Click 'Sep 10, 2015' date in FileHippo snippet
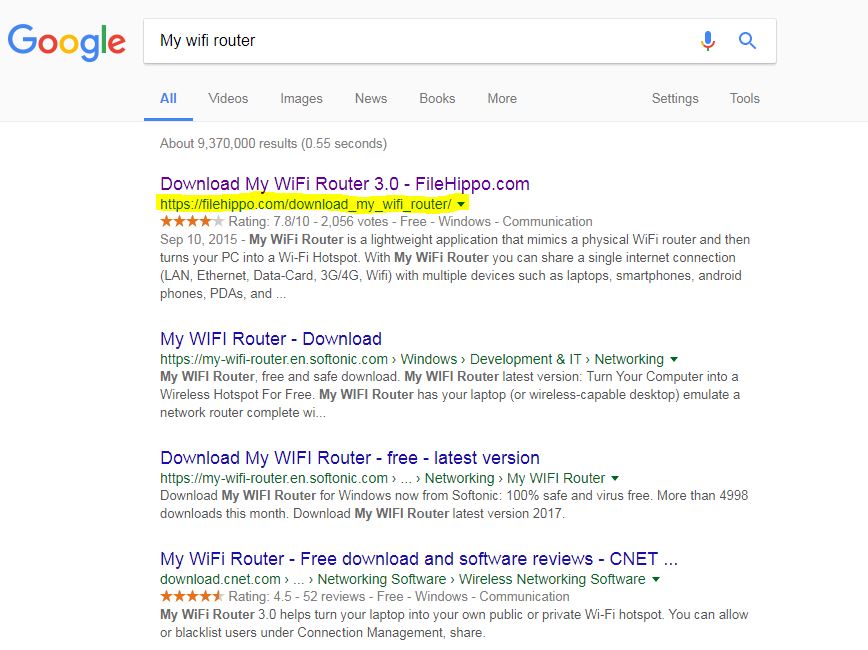Image resolution: width=868 pixels, height=650 pixels. (199, 240)
